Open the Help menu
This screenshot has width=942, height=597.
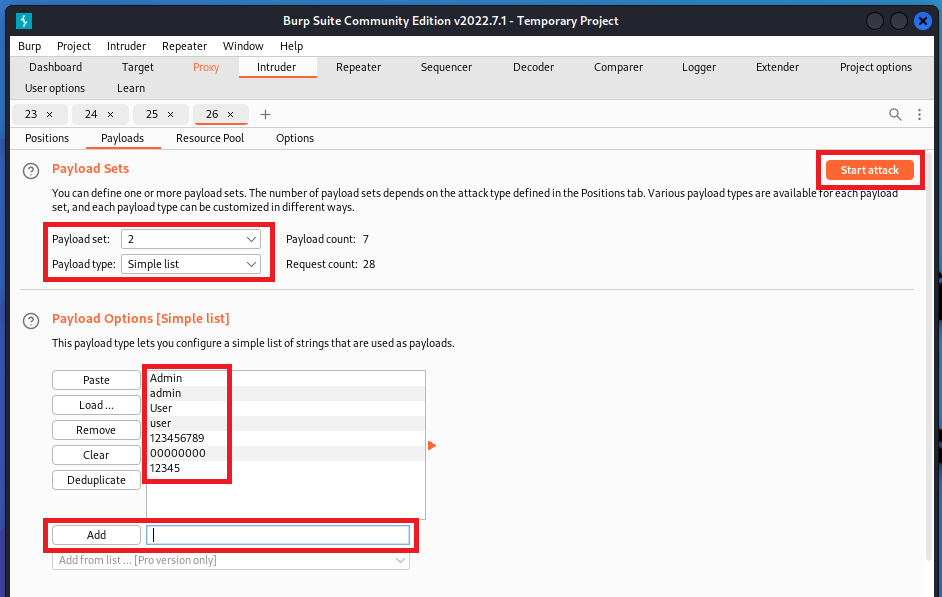point(291,46)
